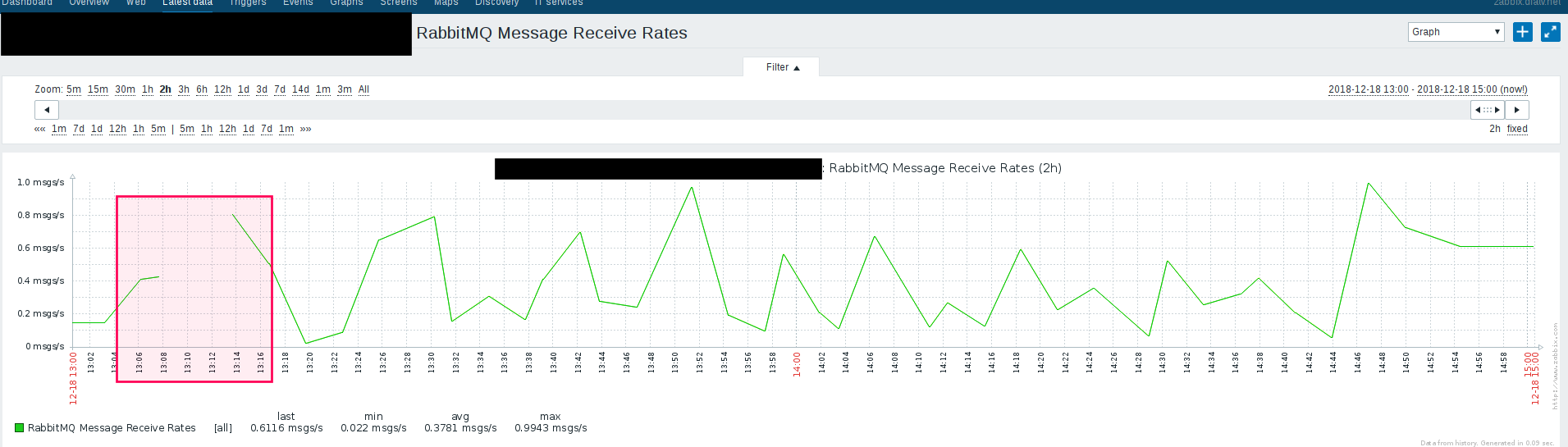Open Screens menu
This screenshot has height=447, width=1568.
399,3
